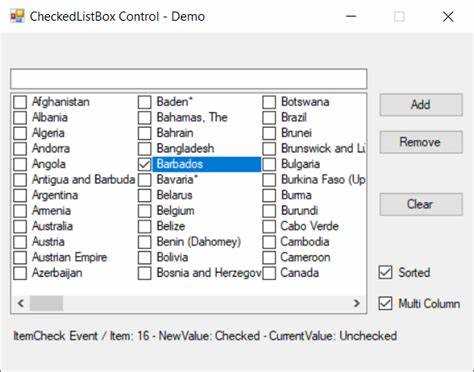474x372 pixels.
Task: Close the CheckedListBox Control Demo window
Action: 448,16
